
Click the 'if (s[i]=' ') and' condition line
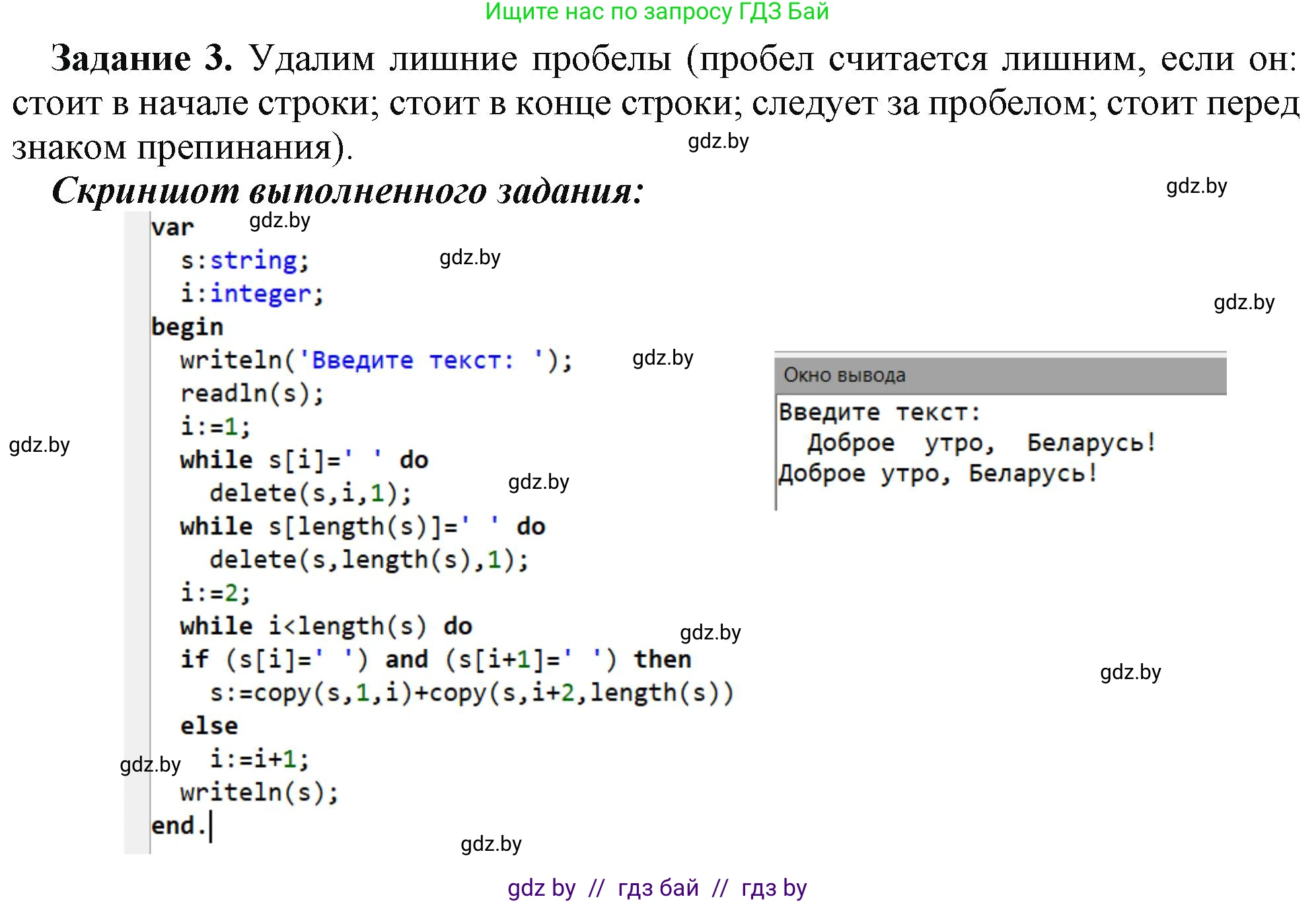pyautogui.click(x=435, y=659)
